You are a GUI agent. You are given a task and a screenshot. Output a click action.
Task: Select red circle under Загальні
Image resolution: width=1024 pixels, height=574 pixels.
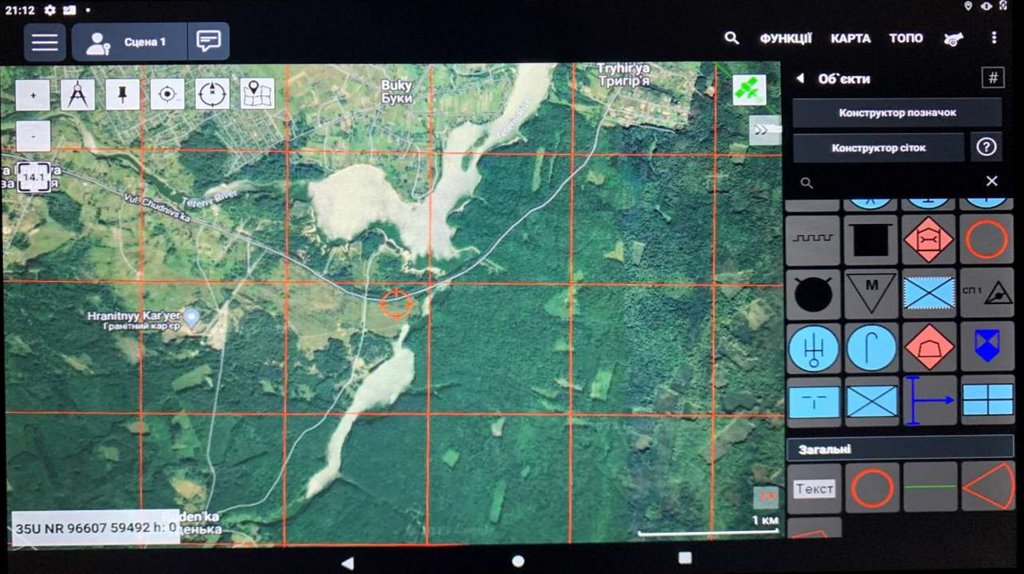click(x=872, y=488)
